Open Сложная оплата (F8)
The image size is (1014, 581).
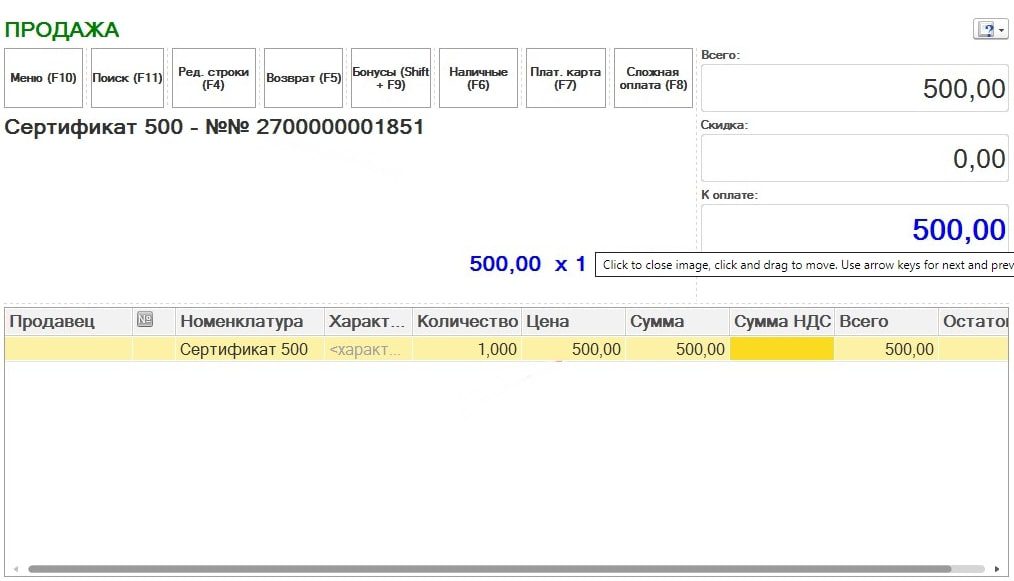tap(653, 78)
